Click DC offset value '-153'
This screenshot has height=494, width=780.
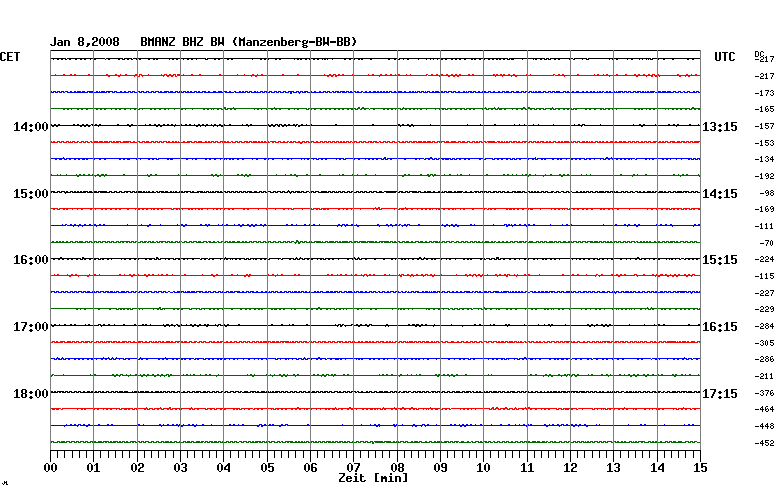765,143
